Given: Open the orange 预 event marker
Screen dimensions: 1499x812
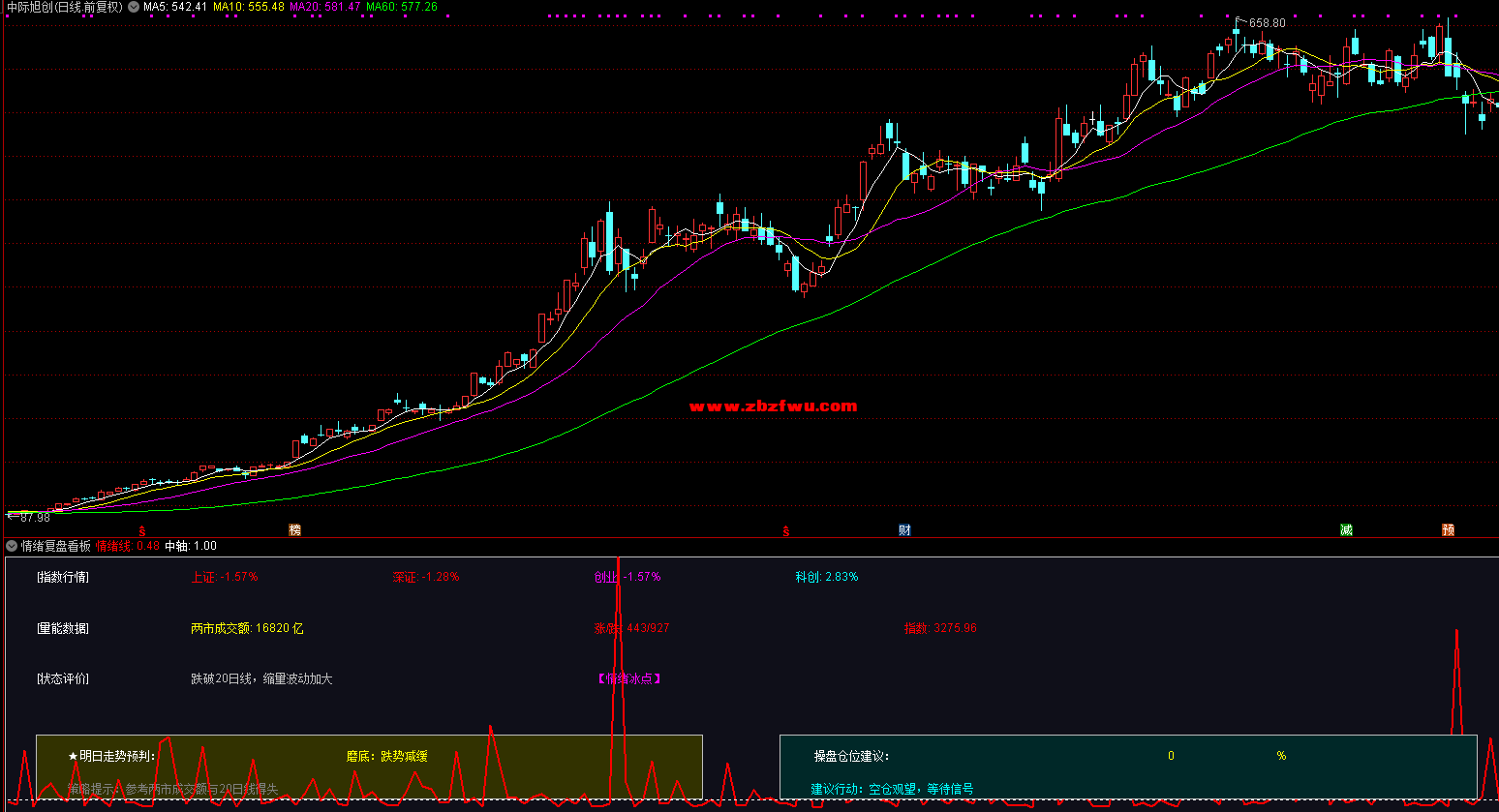Looking at the screenshot, I should pyautogui.click(x=1448, y=530).
